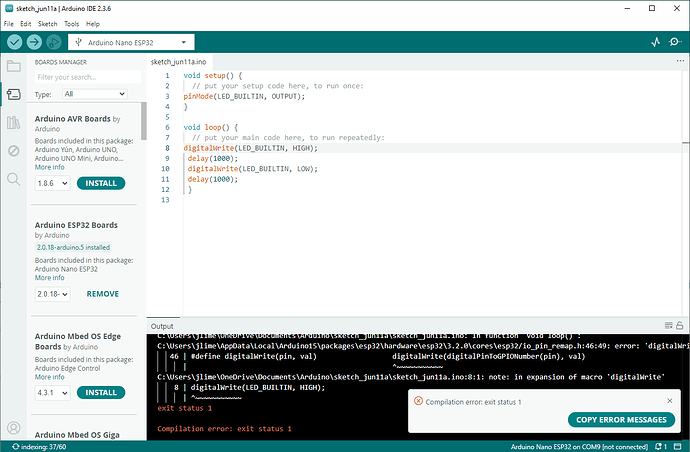Open the Serial Monitor

pyautogui.click(x=675, y=42)
